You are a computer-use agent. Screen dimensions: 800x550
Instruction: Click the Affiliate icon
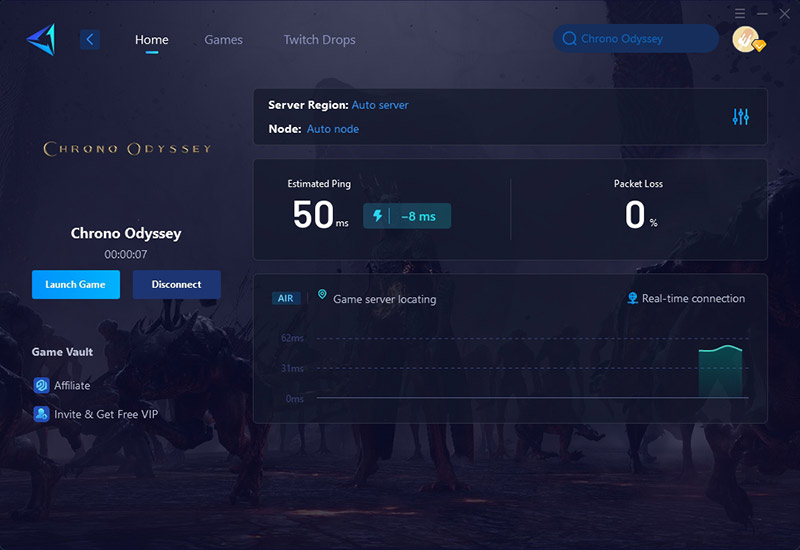pyautogui.click(x=41, y=385)
